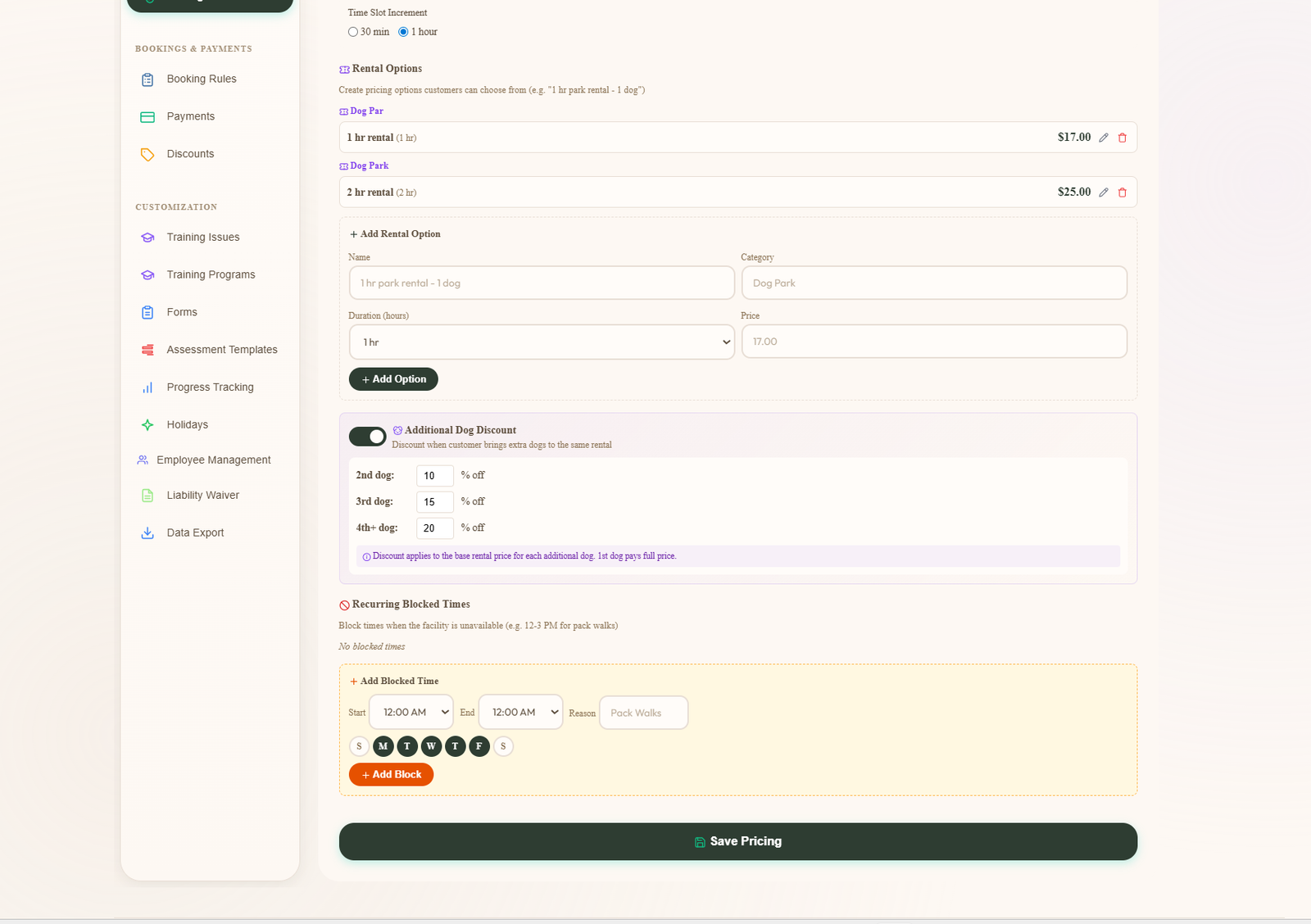Click the Category input field
Screen dimensions: 1311x924
[x=934, y=283]
